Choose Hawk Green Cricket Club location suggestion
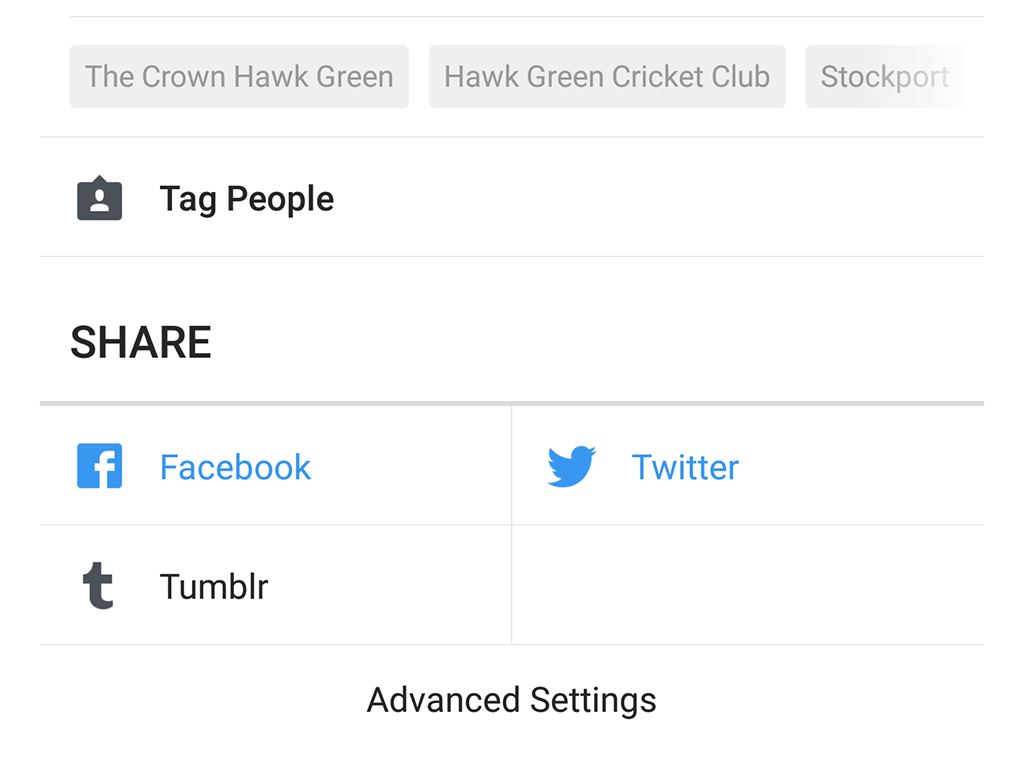The height and width of the screenshot is (768, 1024). coord(606,77)
